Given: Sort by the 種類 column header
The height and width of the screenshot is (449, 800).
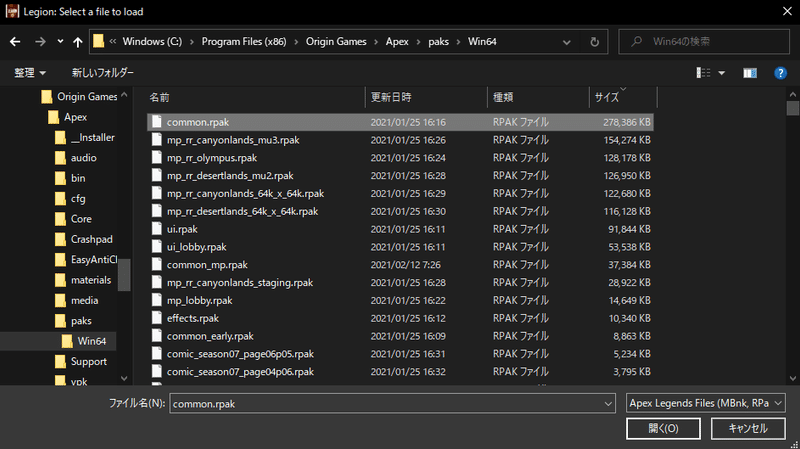Looking at the screenshot, I should [538, 97].
